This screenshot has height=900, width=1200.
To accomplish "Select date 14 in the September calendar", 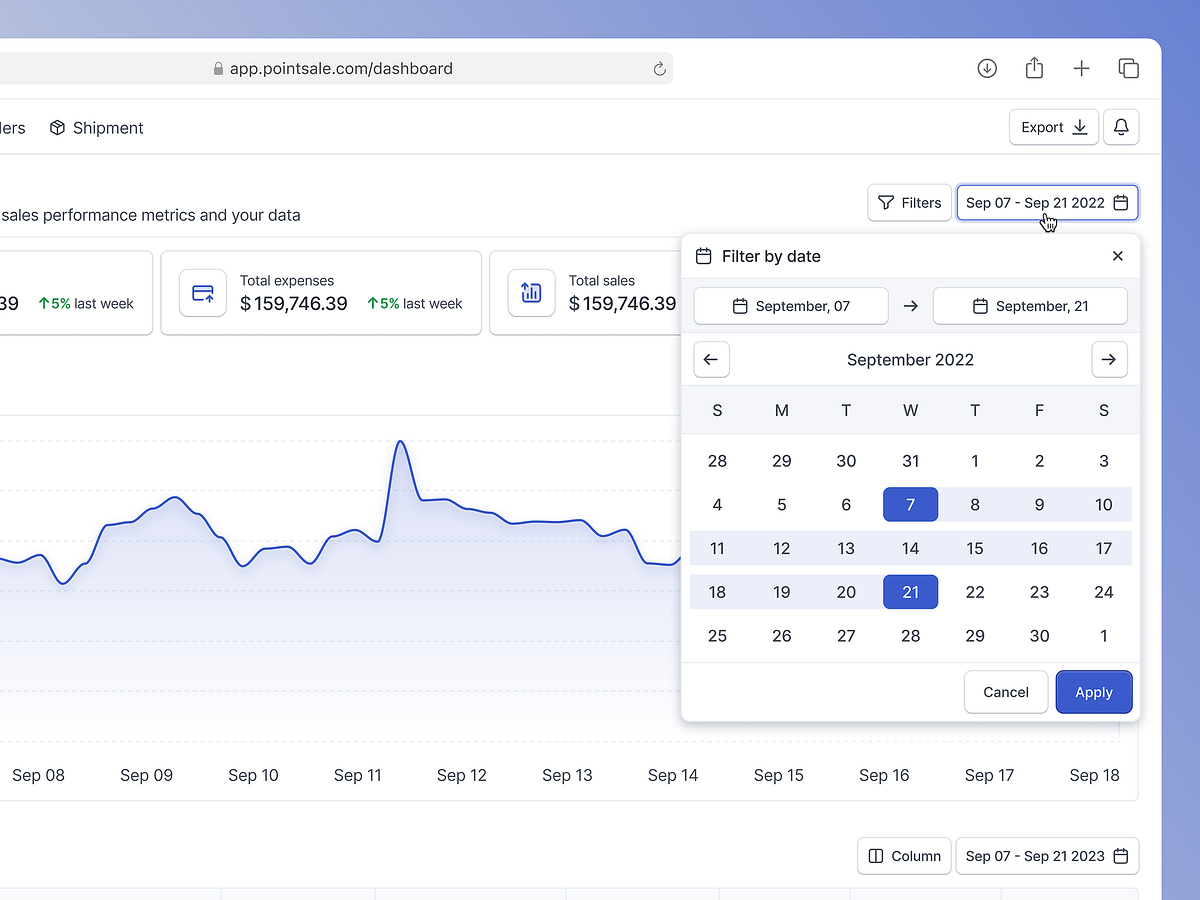I will [910, 548].
